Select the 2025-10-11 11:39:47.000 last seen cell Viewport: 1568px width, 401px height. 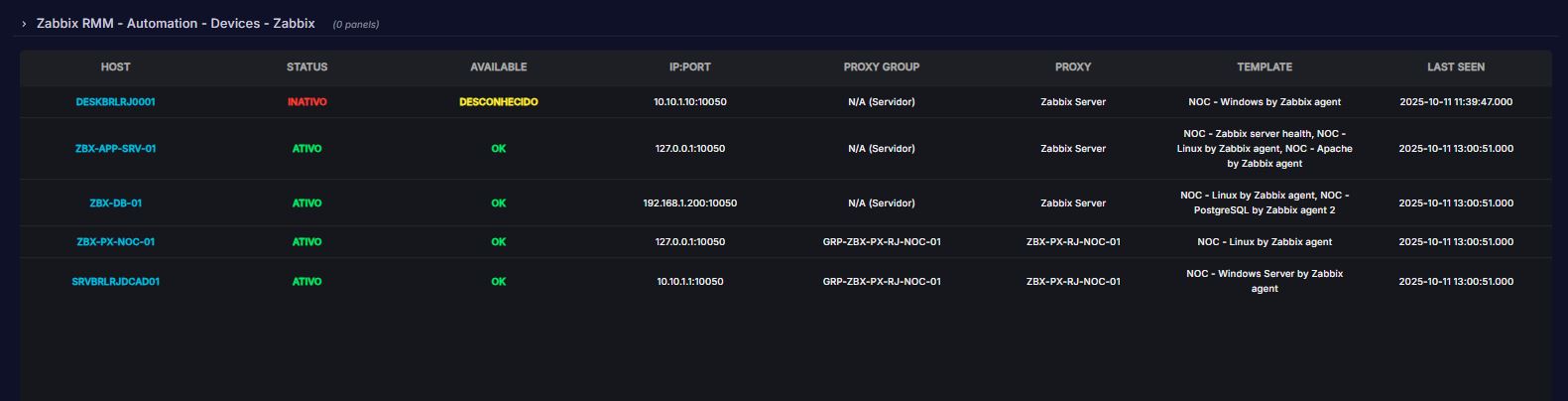(x=1456, y=102)
